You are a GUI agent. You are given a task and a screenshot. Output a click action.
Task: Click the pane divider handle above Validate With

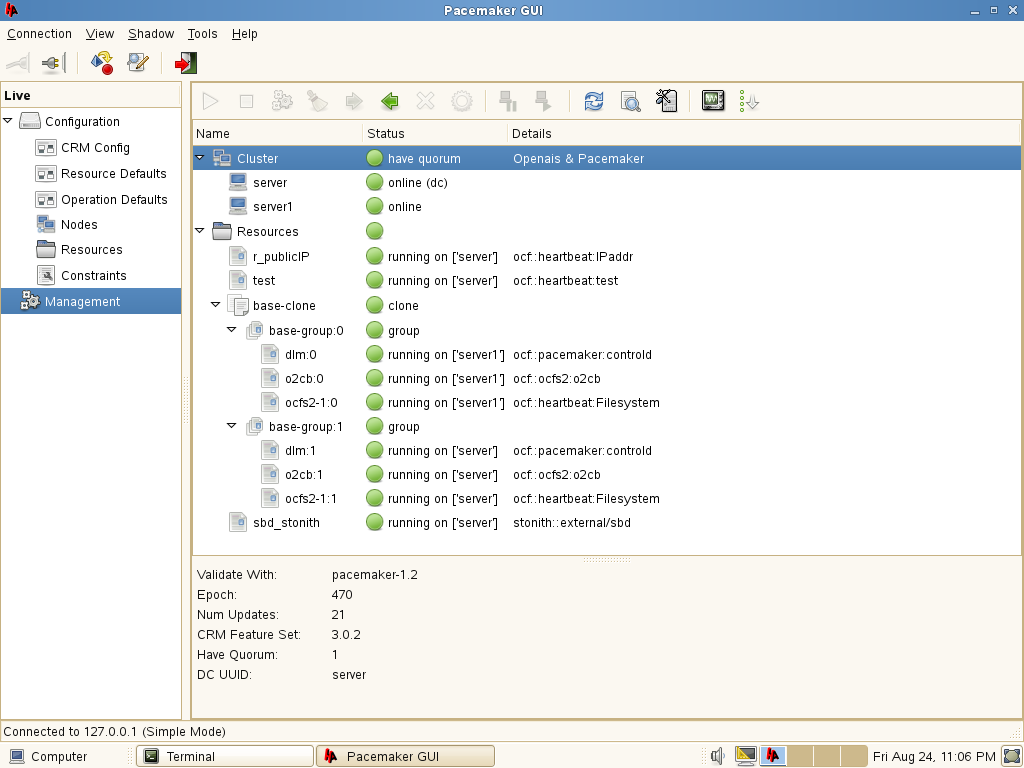[607, 560]
